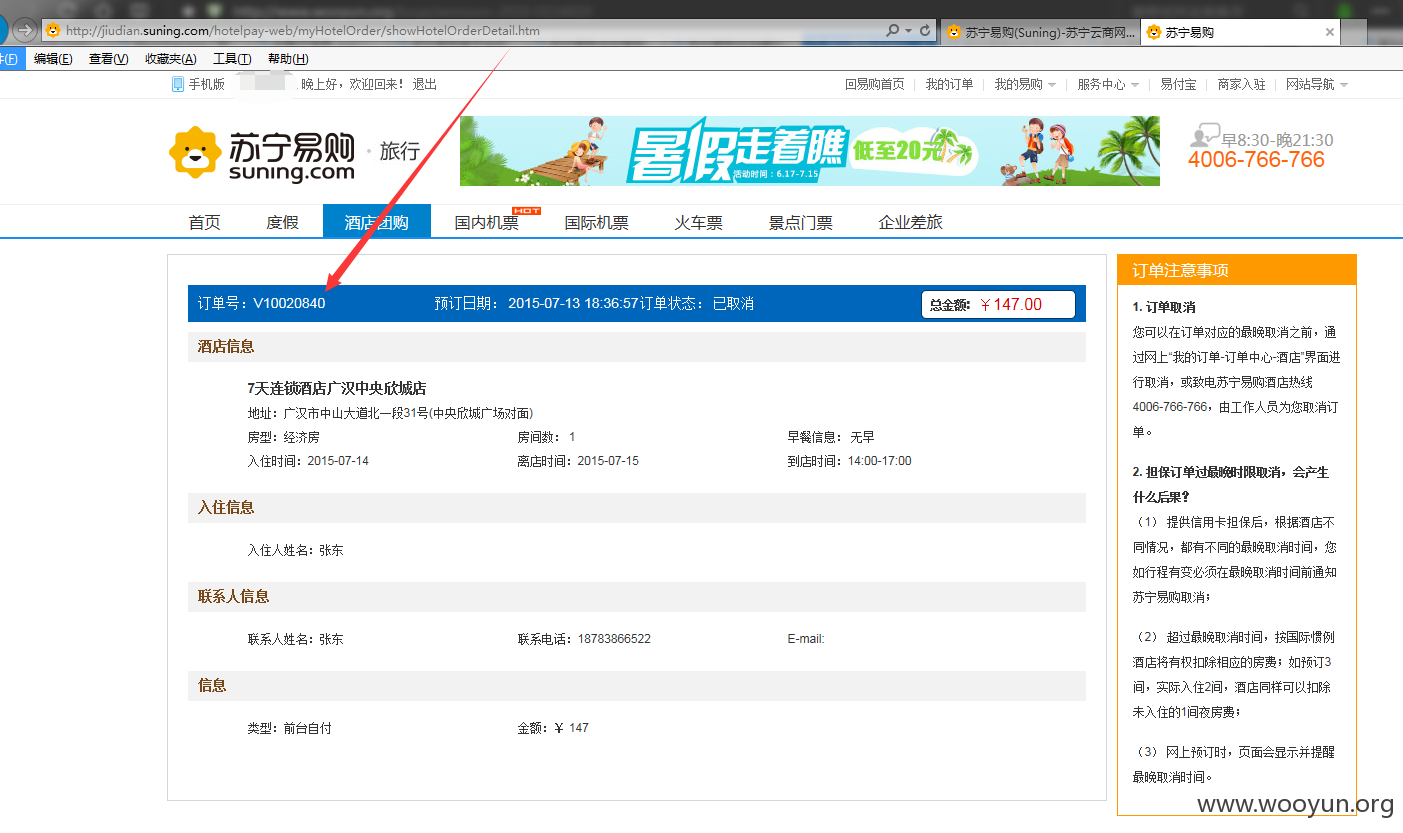
Task: Click the 早餐信息: 无早 text
Action: point(831,437)
